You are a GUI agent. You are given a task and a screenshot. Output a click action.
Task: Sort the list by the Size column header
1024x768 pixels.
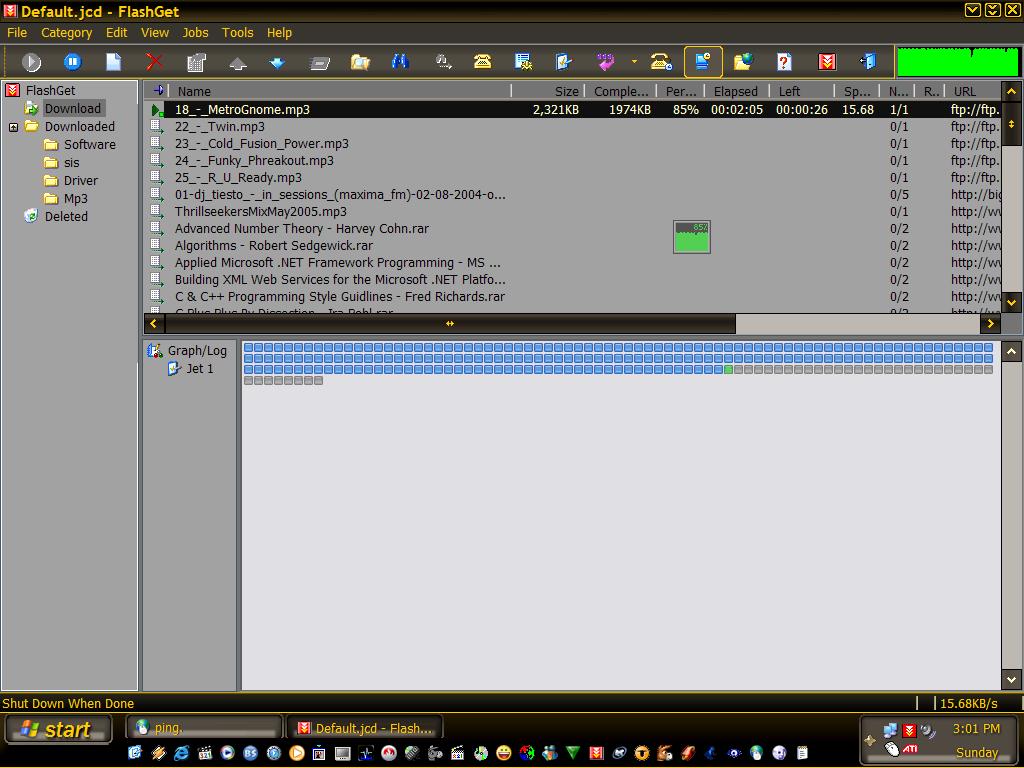566,91
